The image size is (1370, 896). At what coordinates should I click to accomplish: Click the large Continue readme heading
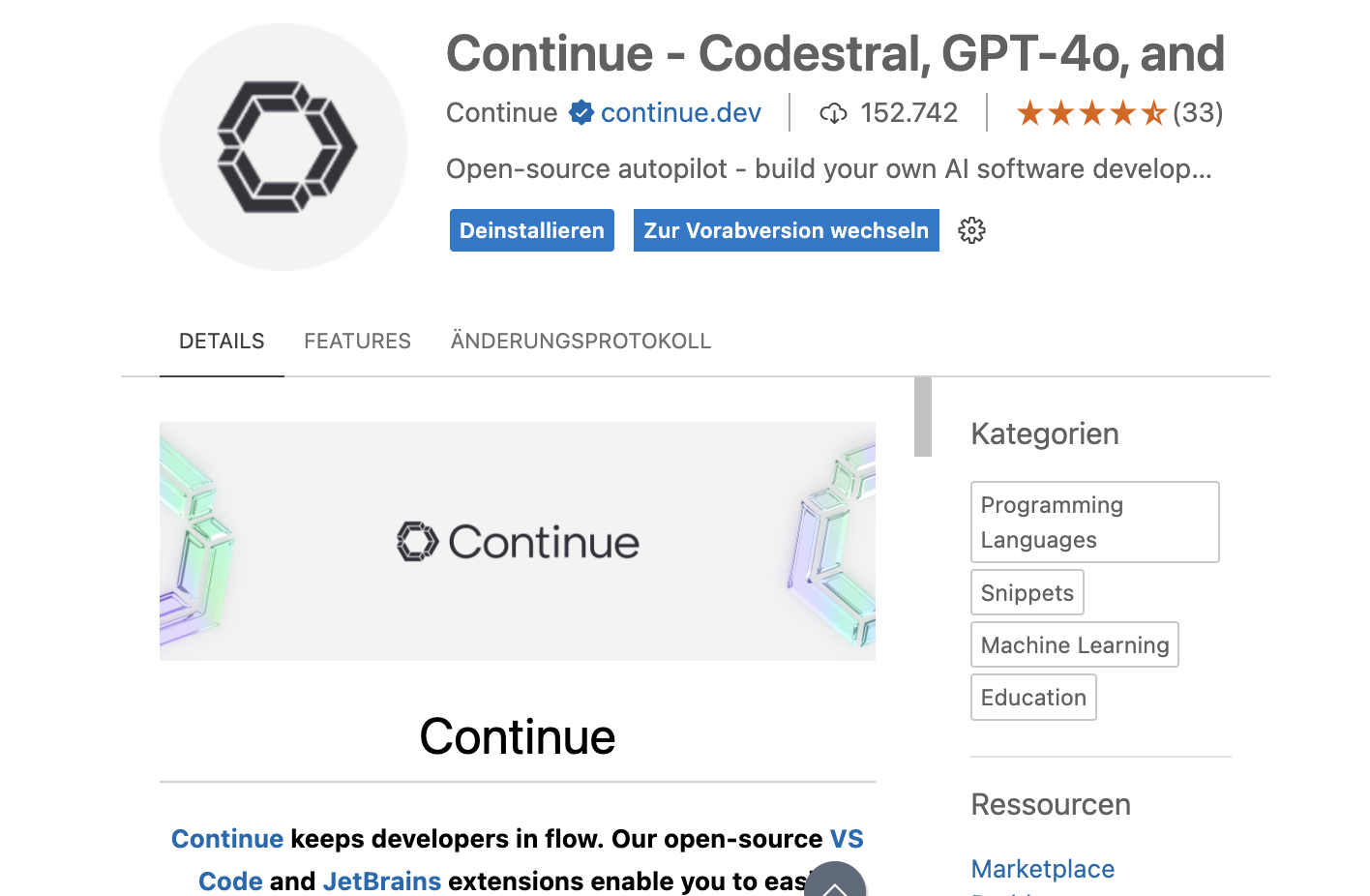point(518,736)
